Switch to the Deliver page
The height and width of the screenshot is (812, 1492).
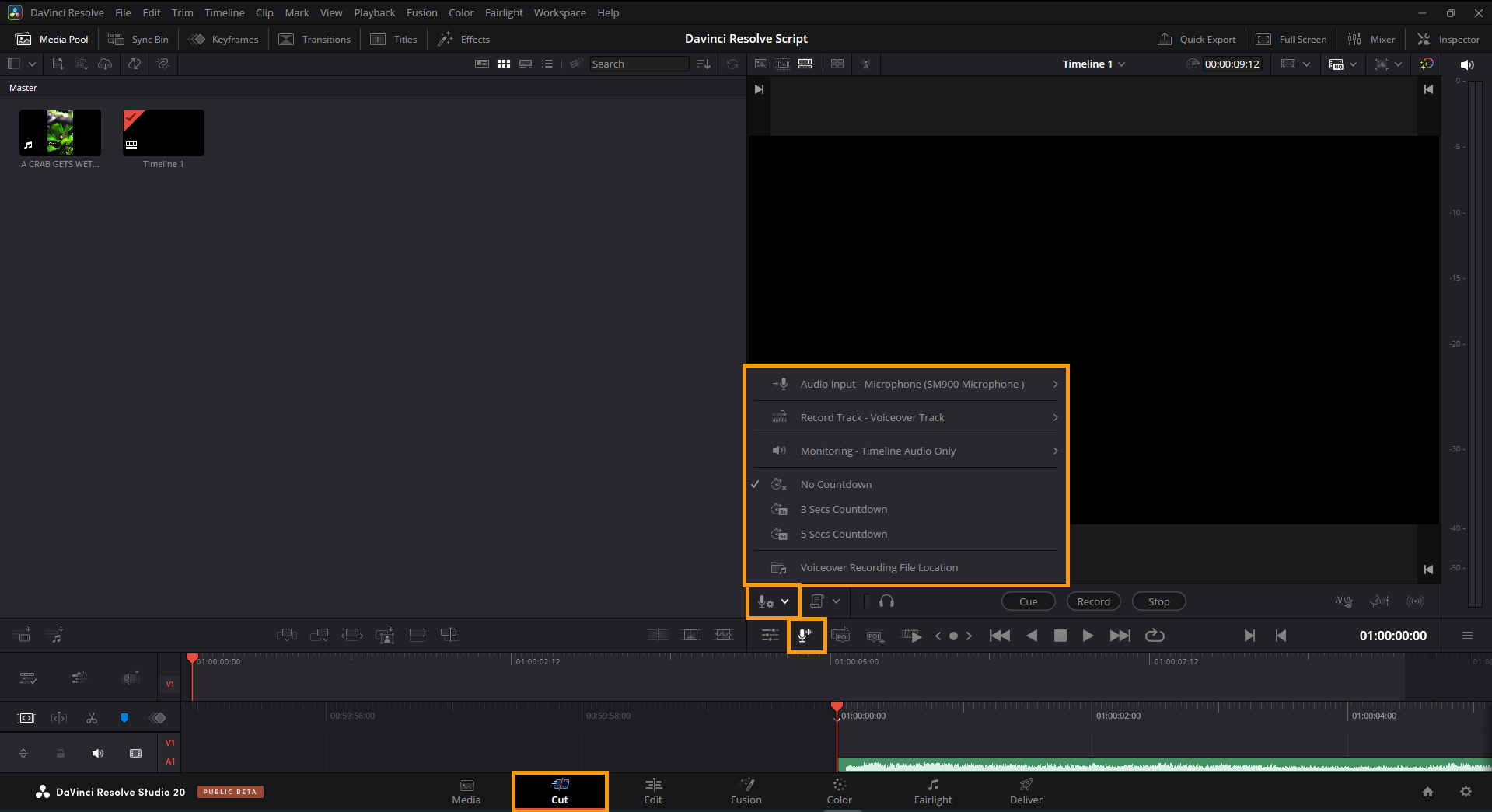[x=1026, y=791]
